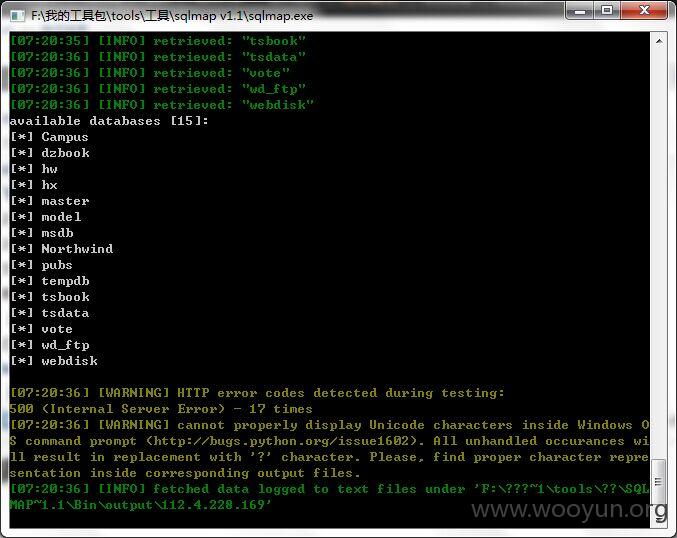Click the vertical scrollbar thumb
The image size is (677, 538).
(658, 481)
